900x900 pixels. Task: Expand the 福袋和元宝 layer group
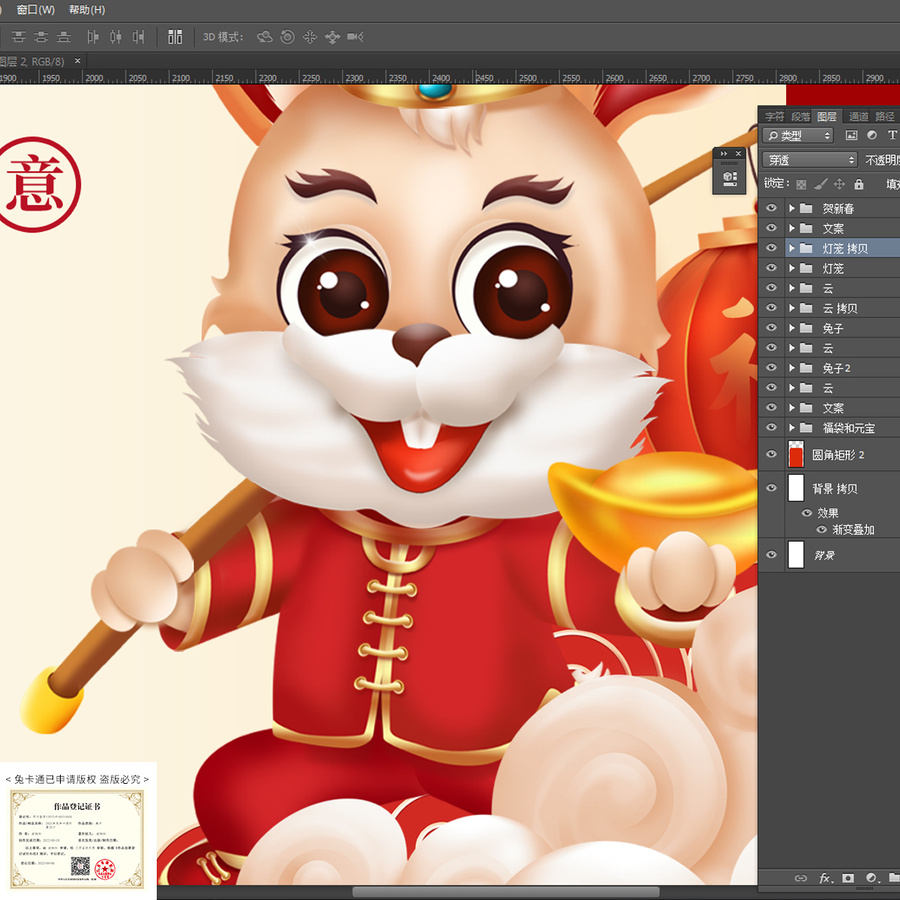tap(792, 427)
